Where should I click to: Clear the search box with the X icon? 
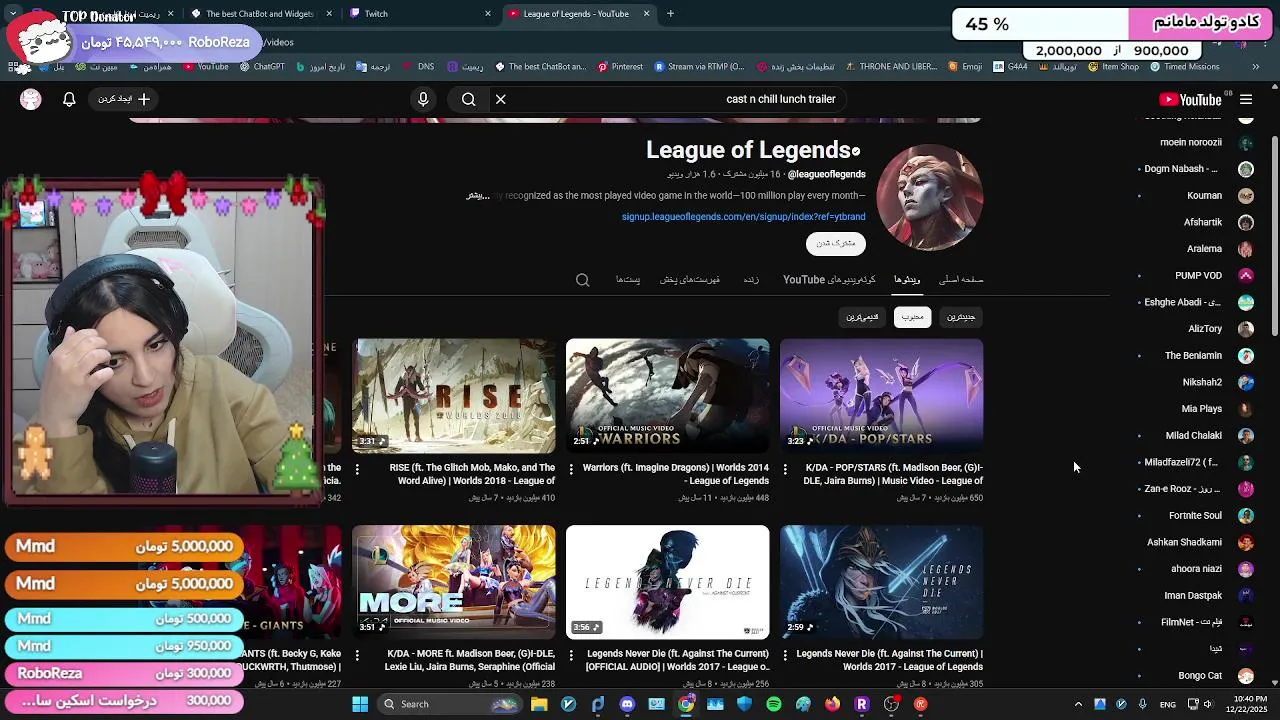501,99
